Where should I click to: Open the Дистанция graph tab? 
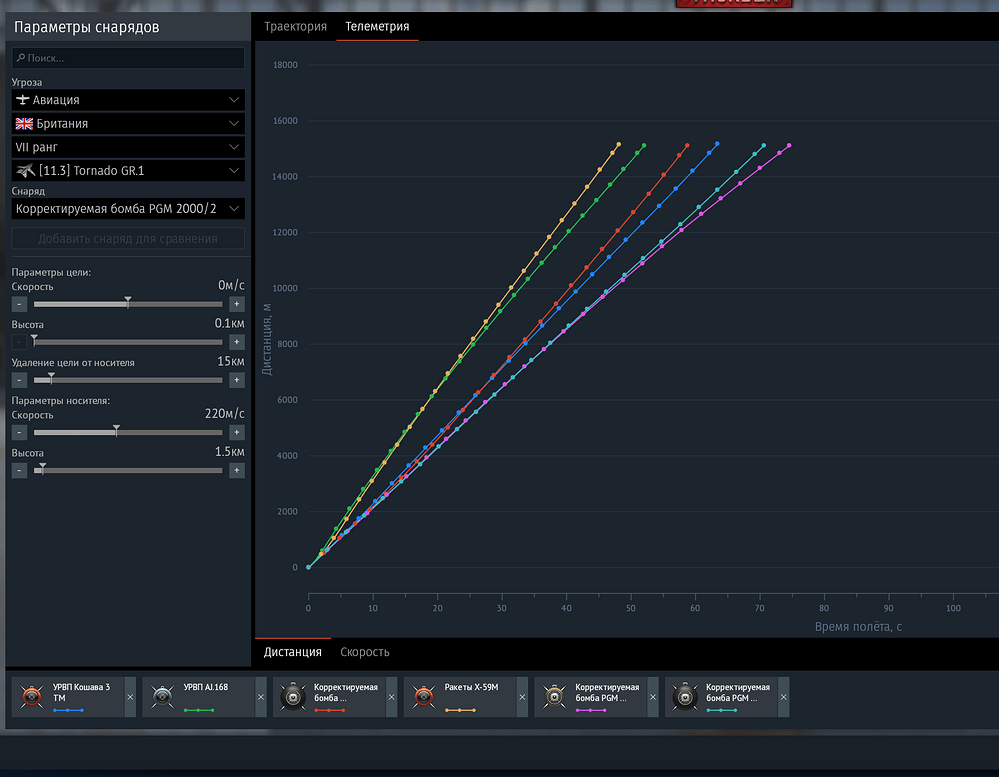click(x=292, y=652)
